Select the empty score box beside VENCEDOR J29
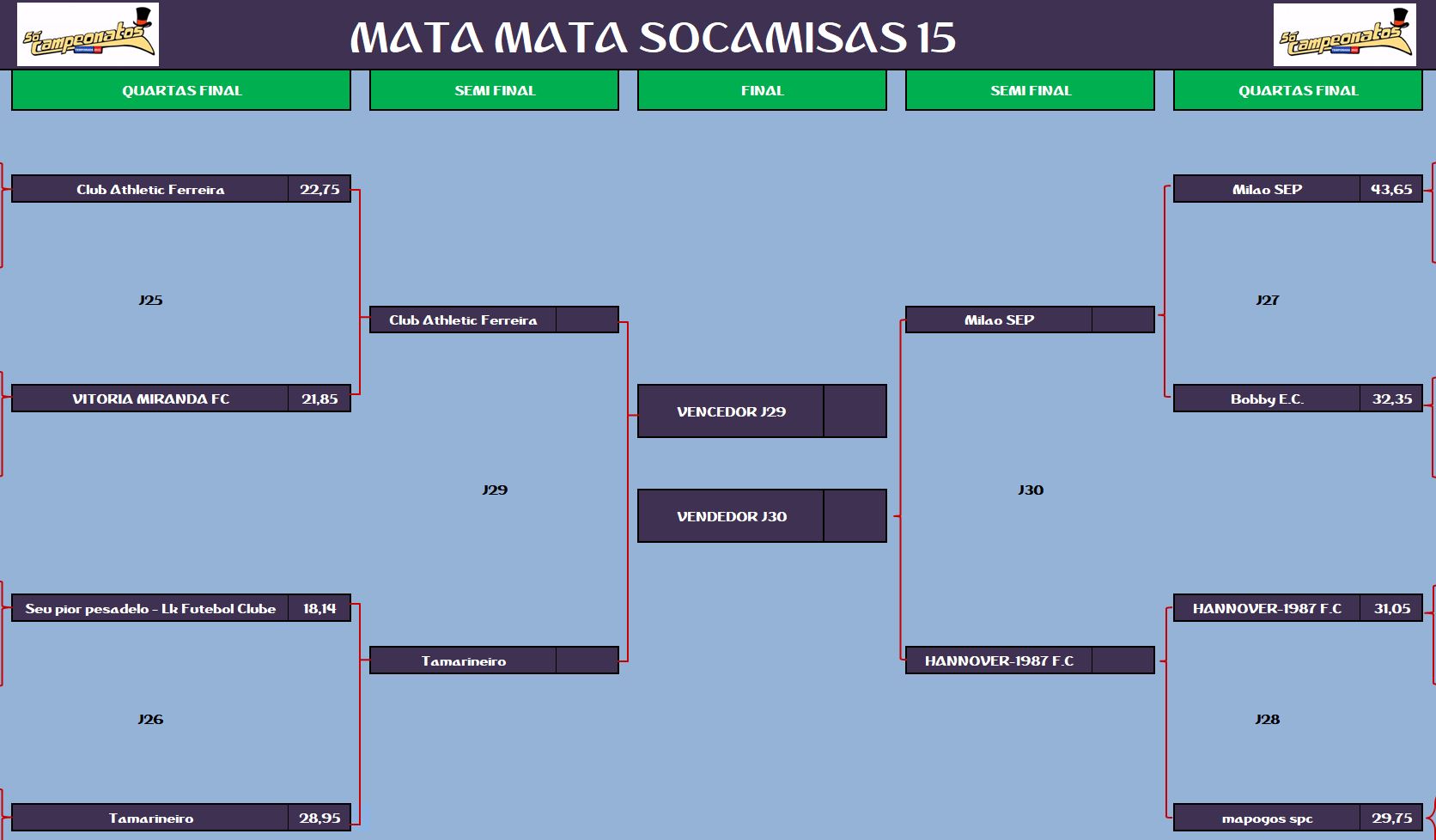 click(855, 411)
